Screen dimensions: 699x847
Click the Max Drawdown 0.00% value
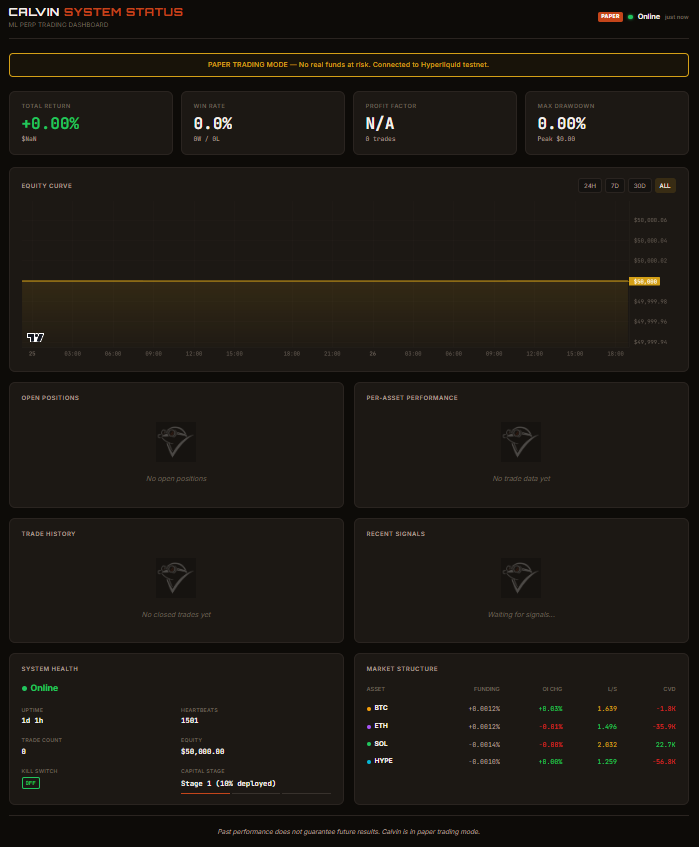click(x=562, y=124)
